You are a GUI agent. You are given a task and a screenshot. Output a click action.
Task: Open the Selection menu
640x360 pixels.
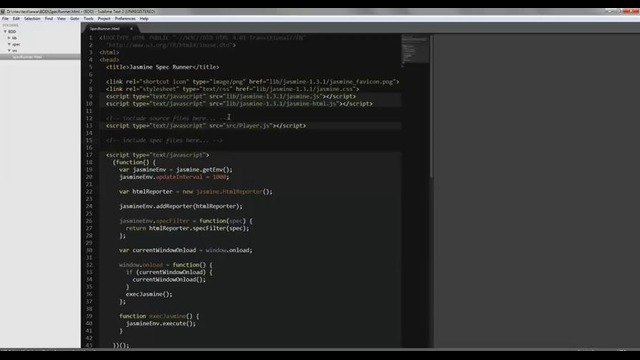click(32, 19)
